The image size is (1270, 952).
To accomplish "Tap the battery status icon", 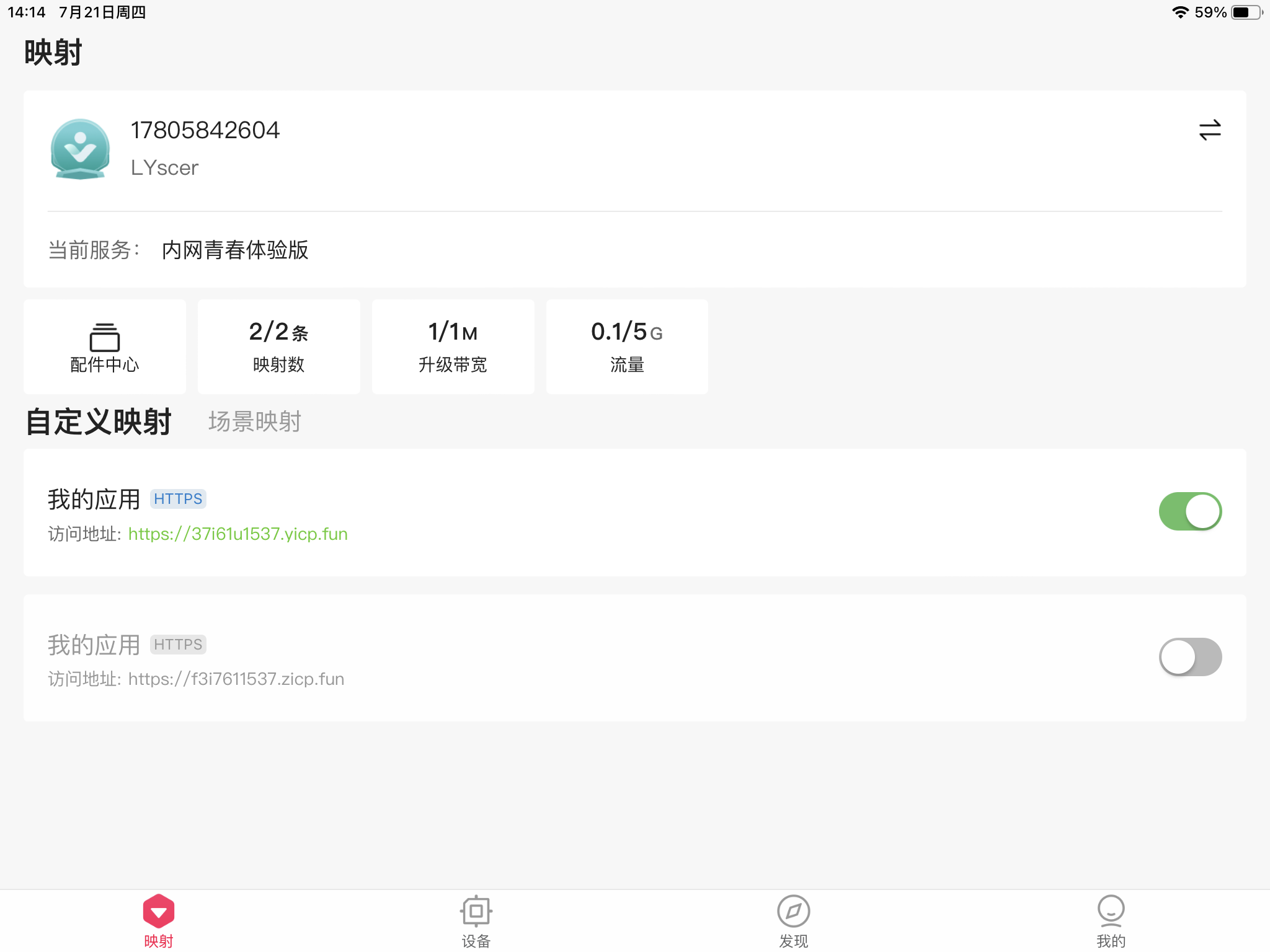I will click(x=1247, y=12).
